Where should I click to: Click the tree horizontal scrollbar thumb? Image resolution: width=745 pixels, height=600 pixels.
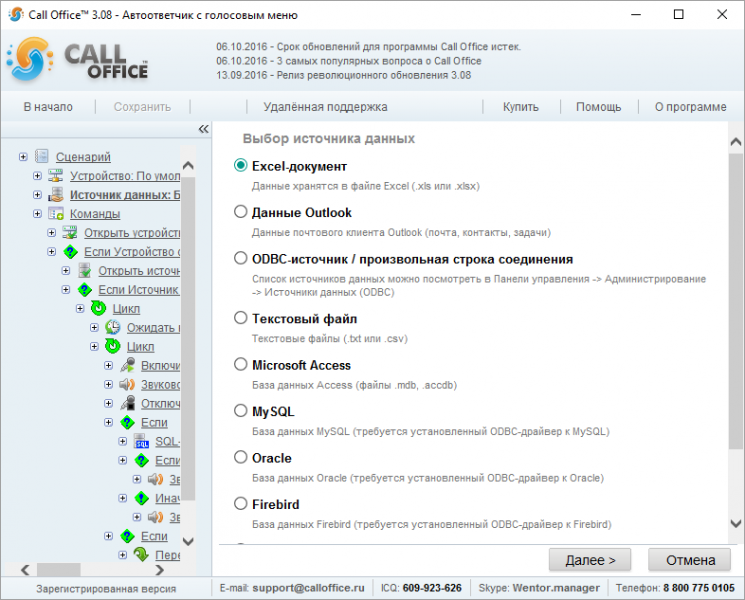[59, 569]
